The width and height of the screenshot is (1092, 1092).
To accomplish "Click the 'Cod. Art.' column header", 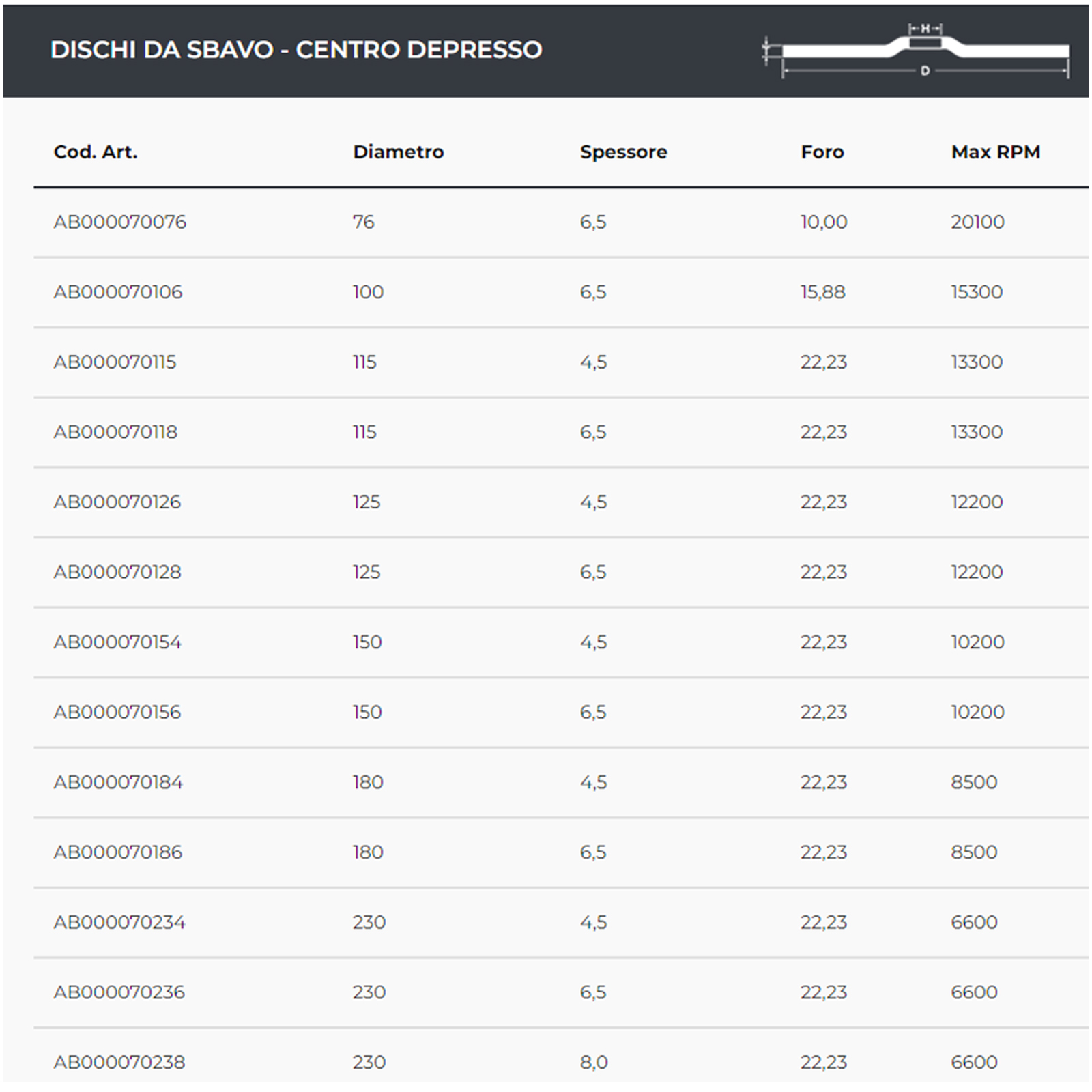I will click(96, 152).
